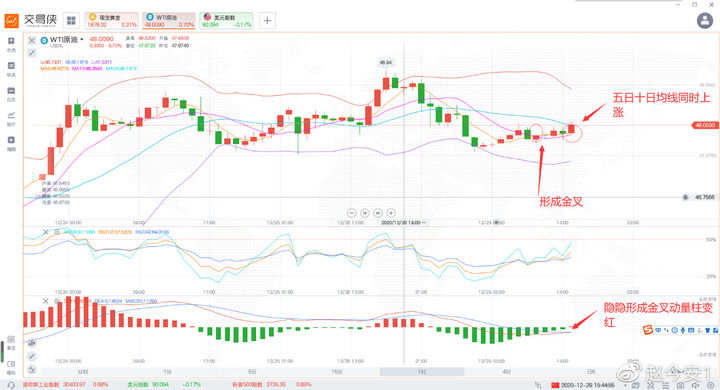
Task: Click chart-type tool icon bottom-left of chart
Action: [32, 343]
